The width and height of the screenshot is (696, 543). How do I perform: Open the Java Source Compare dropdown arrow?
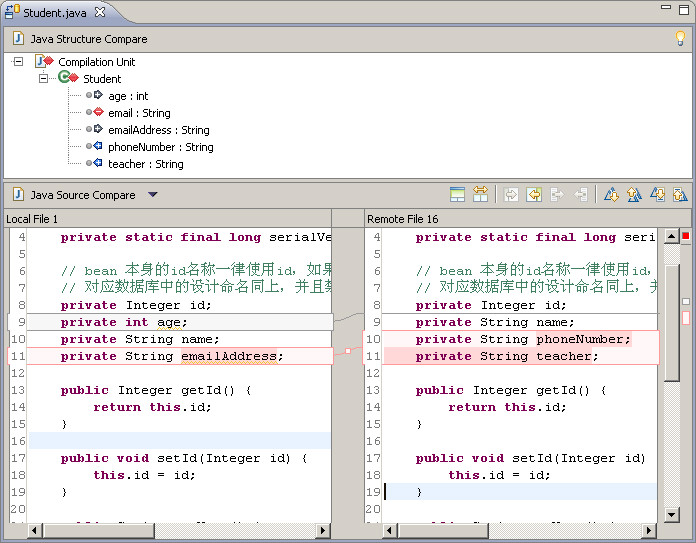click(x=152, y=195)
